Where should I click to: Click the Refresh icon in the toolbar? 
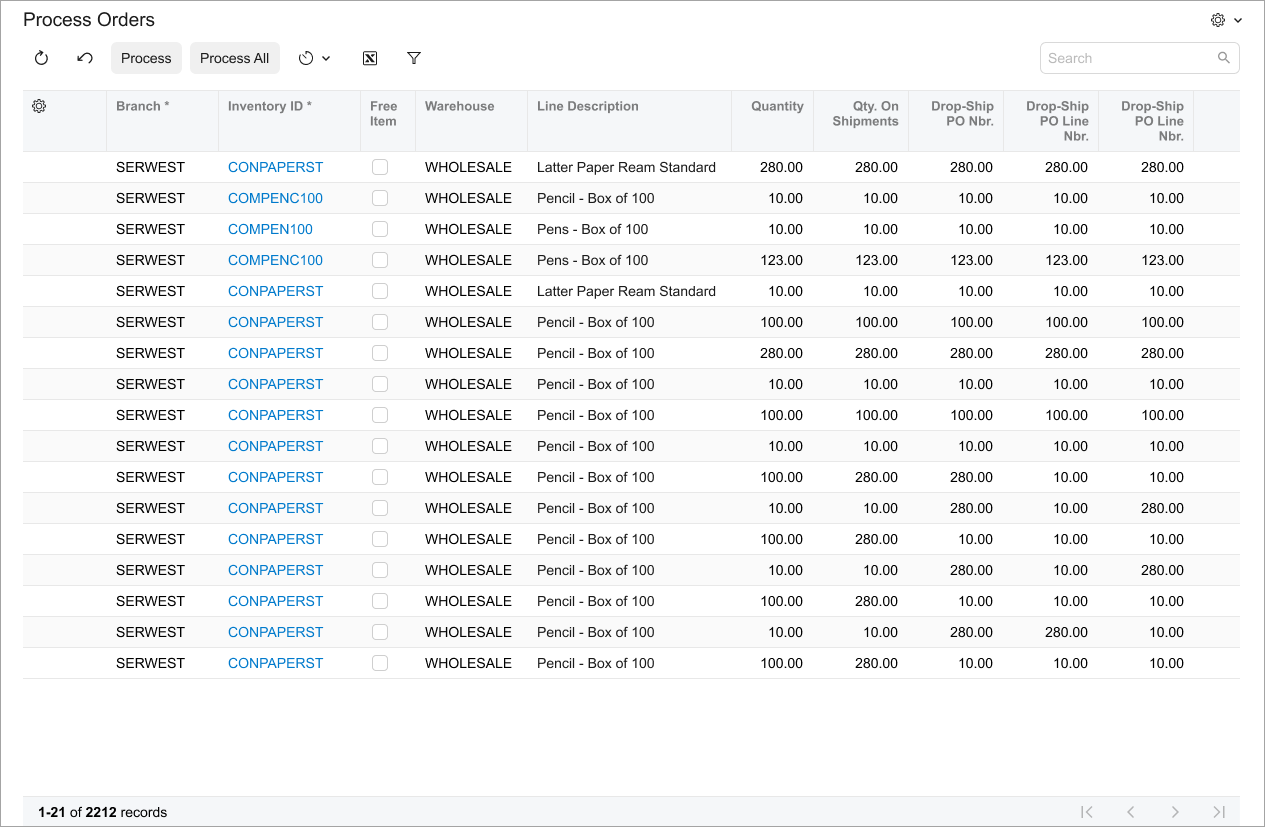pyautogui.click(x=41, y=58)
